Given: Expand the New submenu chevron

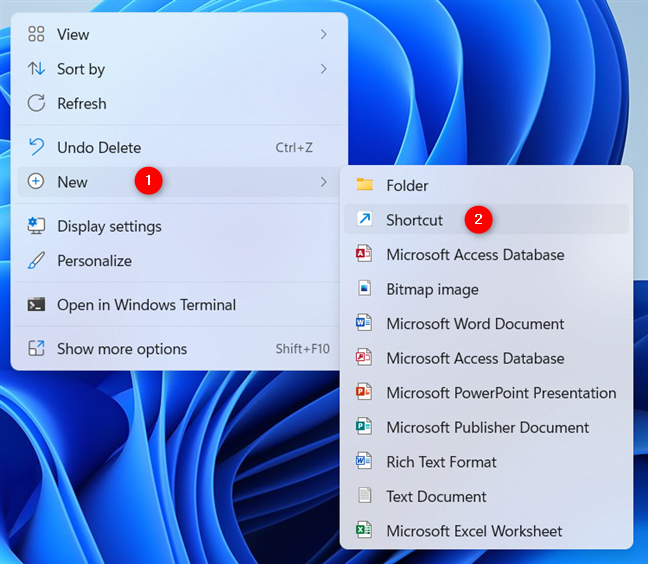Looking at the screenshot, I should 324,182.
